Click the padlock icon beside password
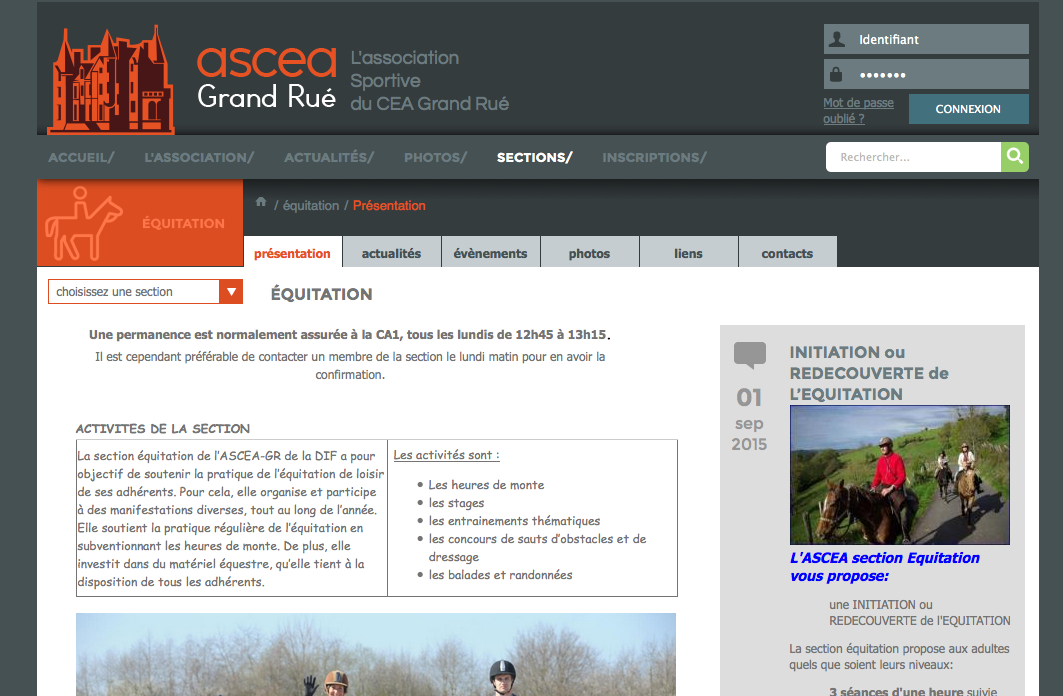The width and height of the screenshot is (1063, 696). (x=837, y=75)
